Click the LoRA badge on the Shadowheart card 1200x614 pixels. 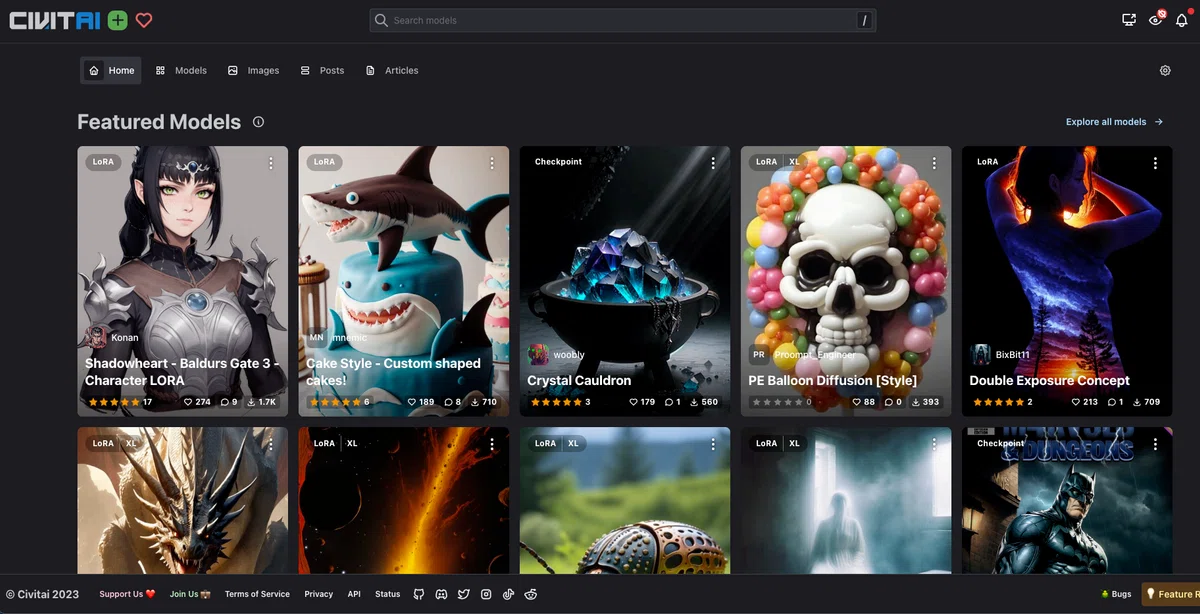(103, 161)
